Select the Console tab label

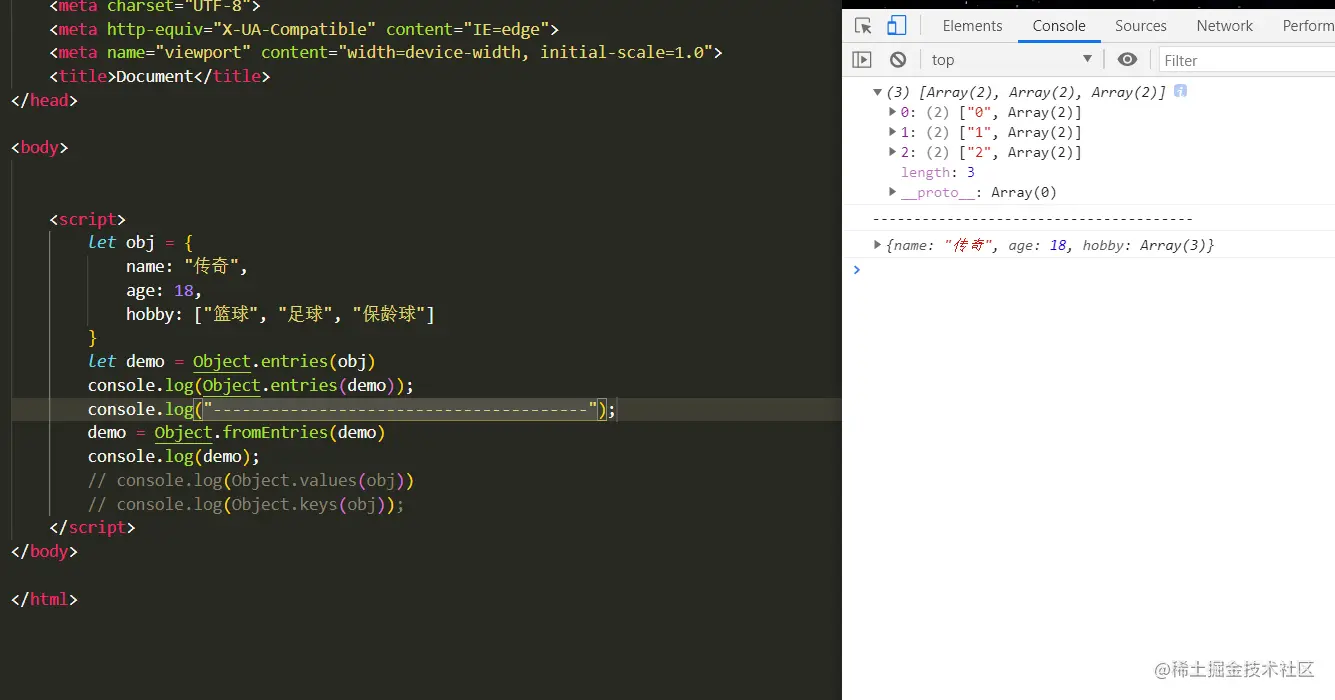coord(1059,25)
